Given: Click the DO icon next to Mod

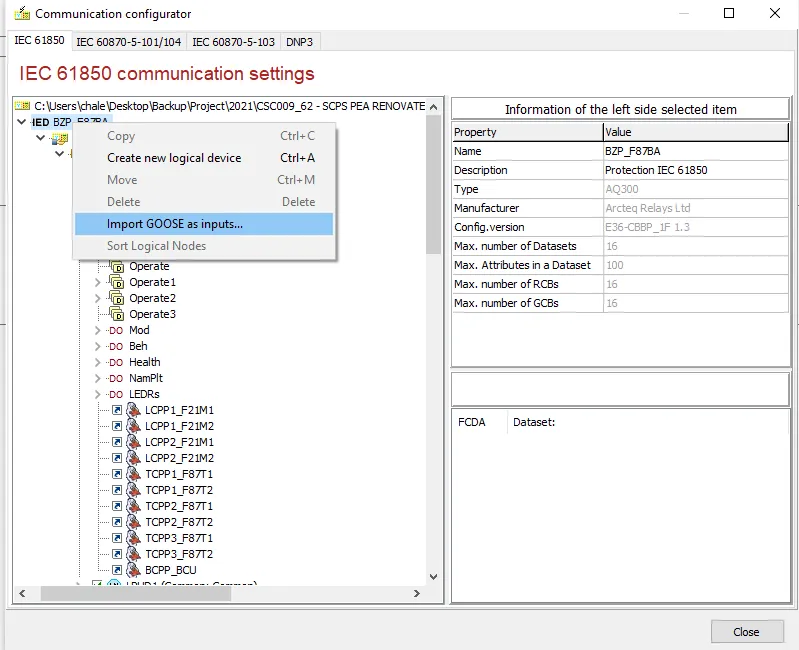Looking at the screenshot, I should point(116,331).
